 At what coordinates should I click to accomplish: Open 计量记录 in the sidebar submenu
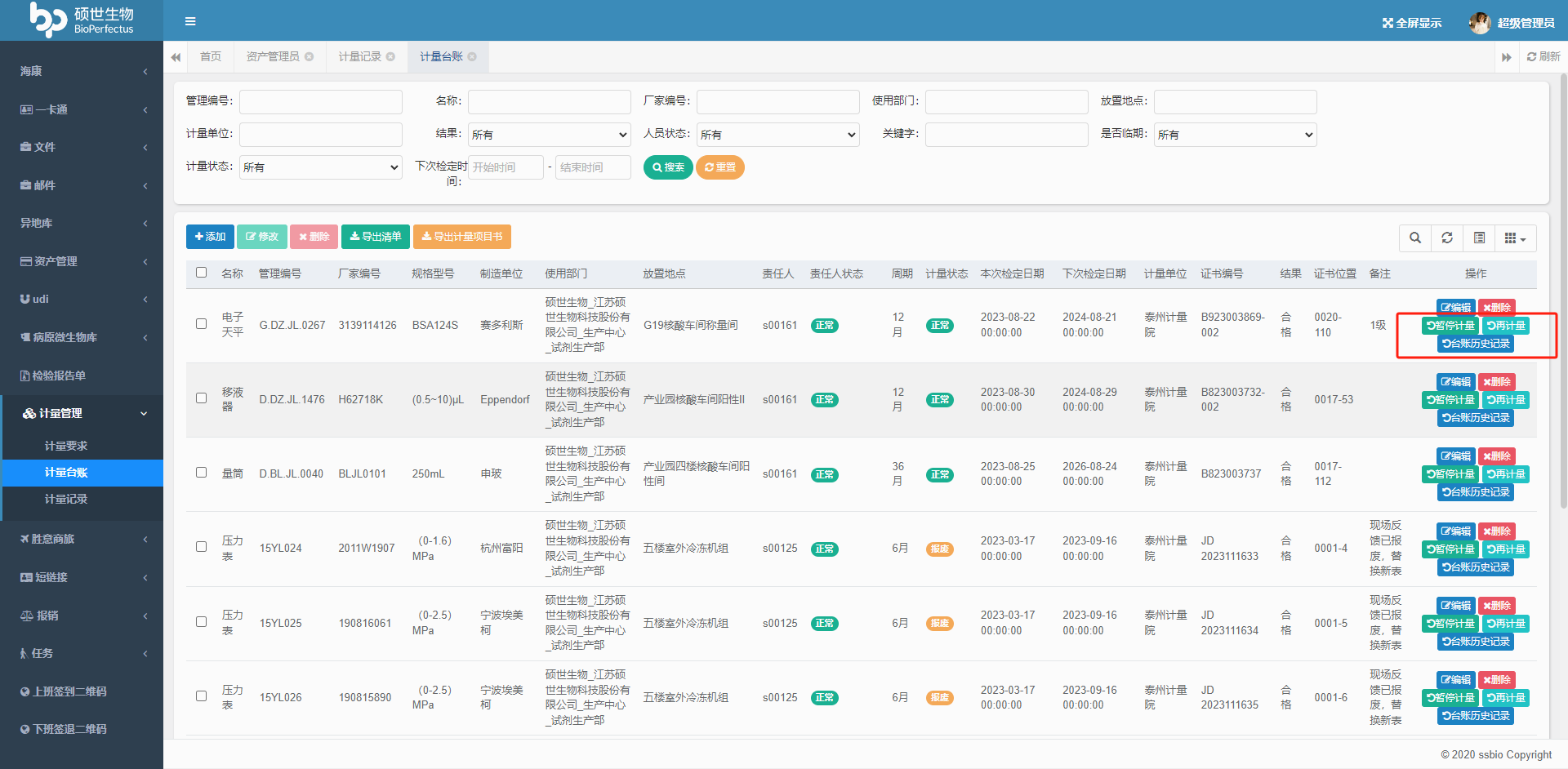66,499
